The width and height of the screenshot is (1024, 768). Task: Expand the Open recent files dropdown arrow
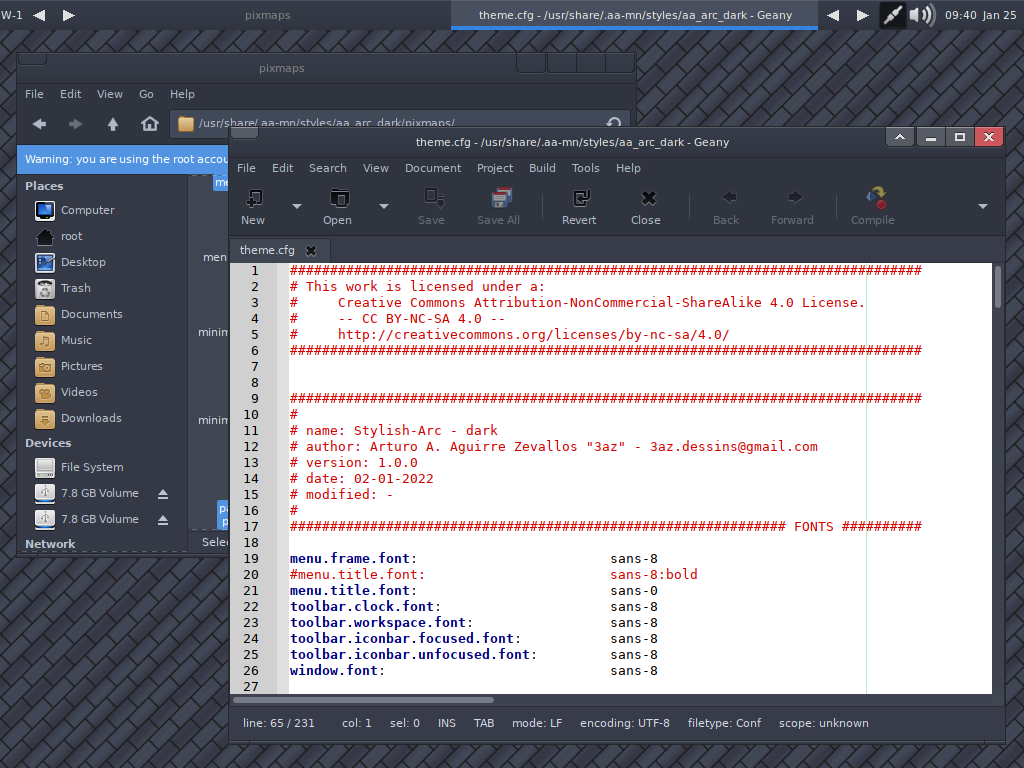click(384, 206)
